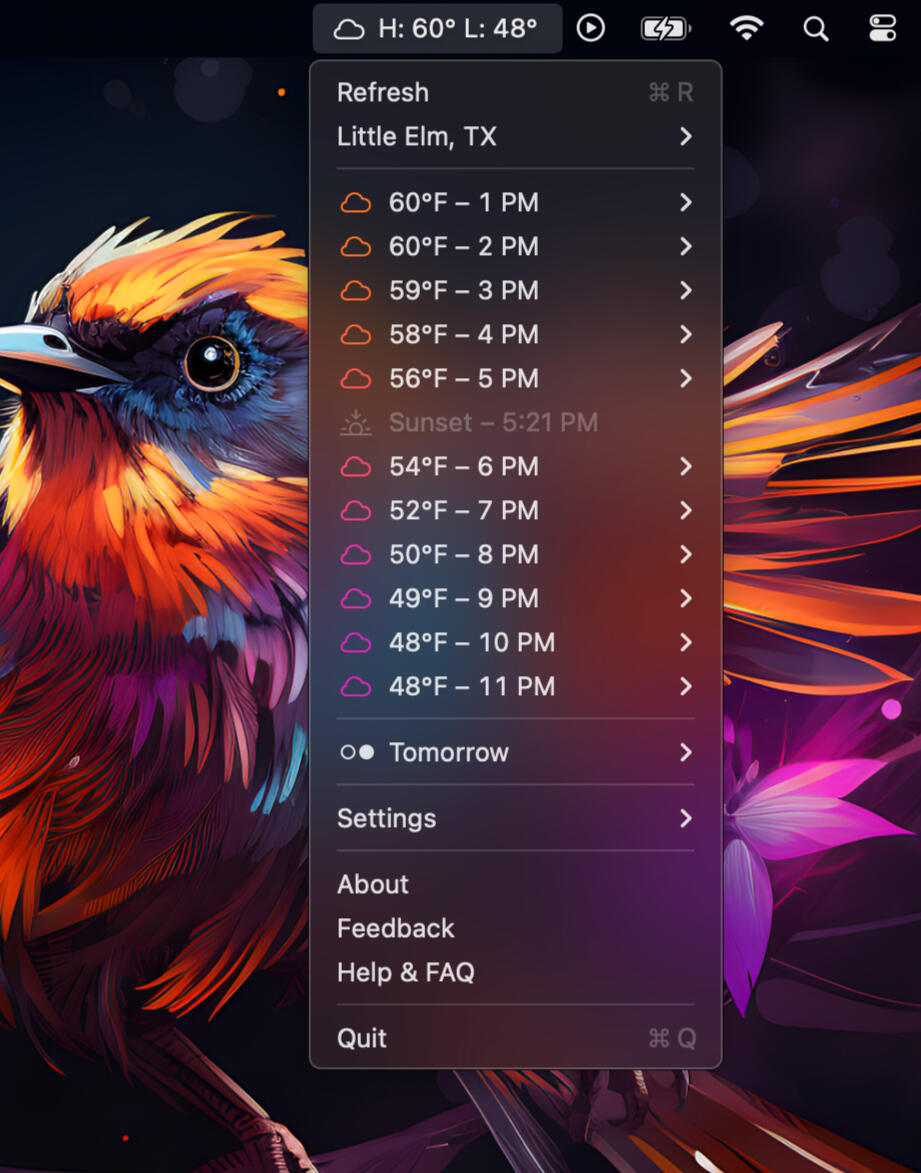
Task: Expand the Settings submenu chevron
Action: point(686,819)
